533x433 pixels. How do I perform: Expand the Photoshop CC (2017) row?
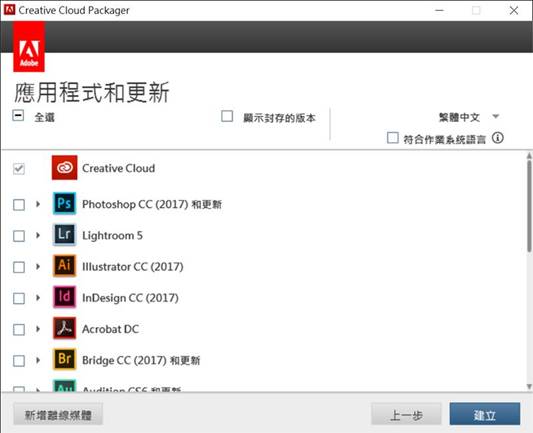38,204
